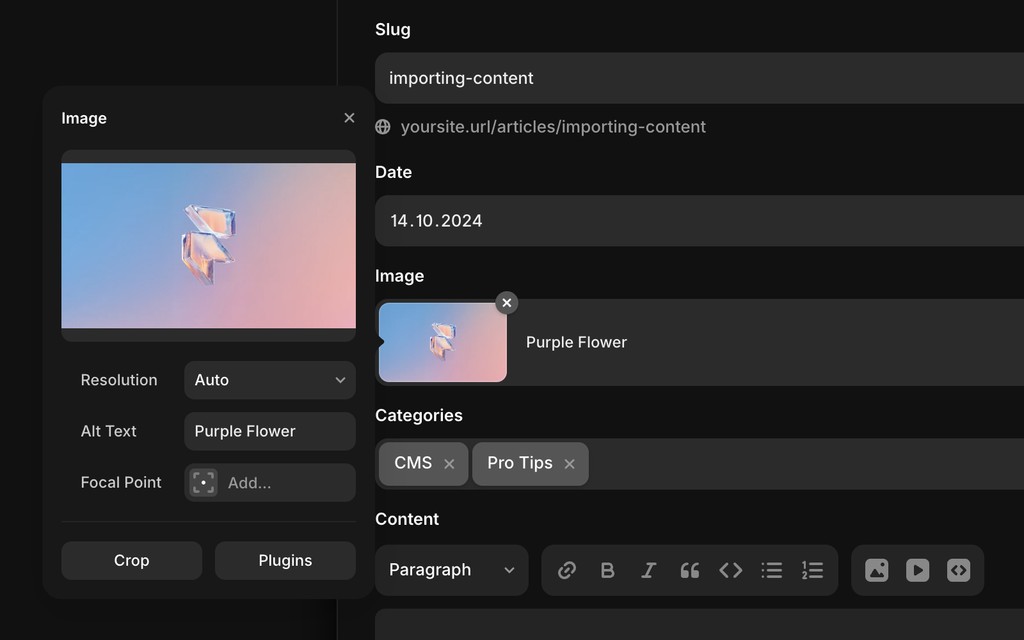This screenshot has width=1024, height=640.
Task: Click the Crop button
Action: 131,560
